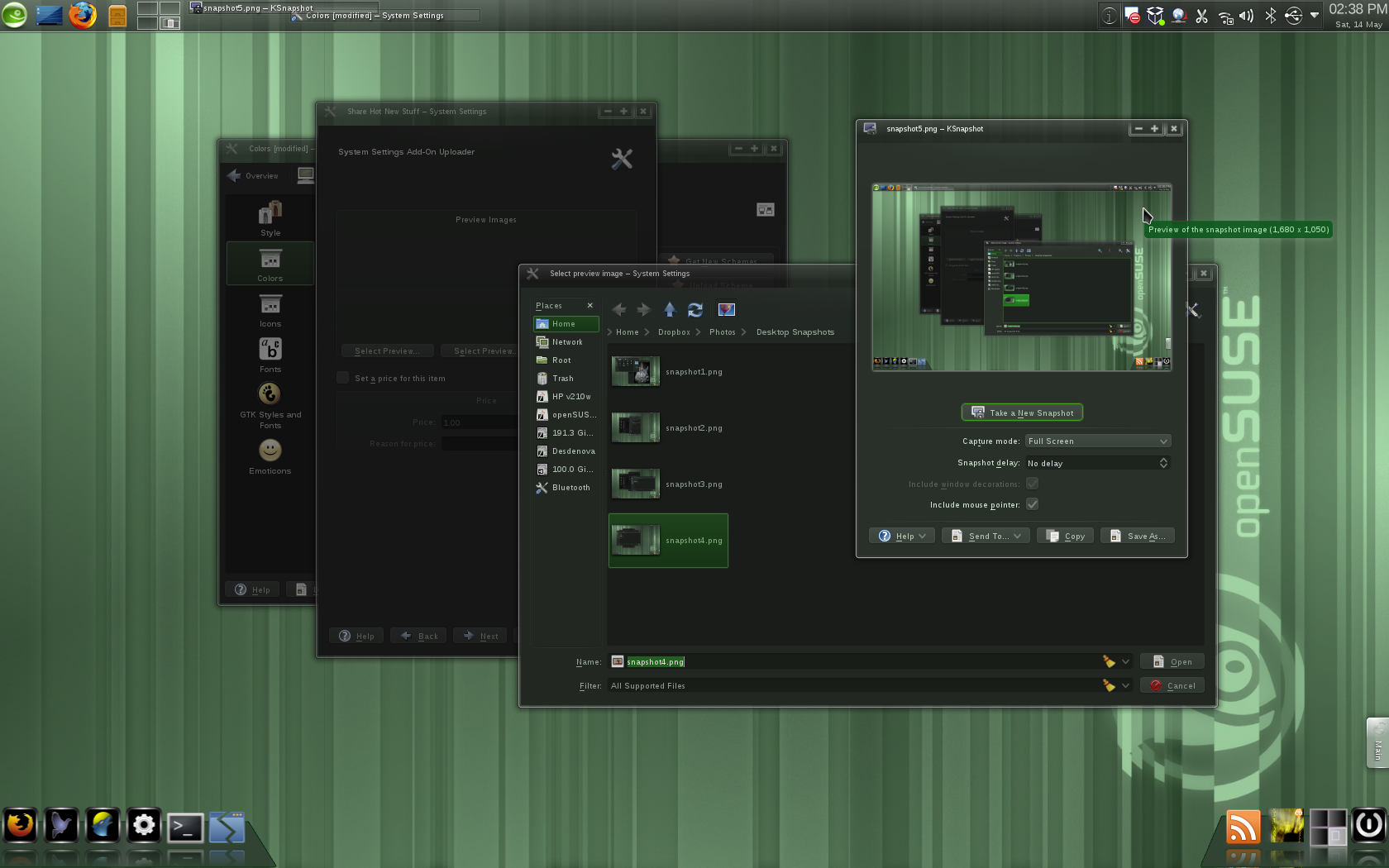Launch Firefox from the top panel

pos(82,15)
